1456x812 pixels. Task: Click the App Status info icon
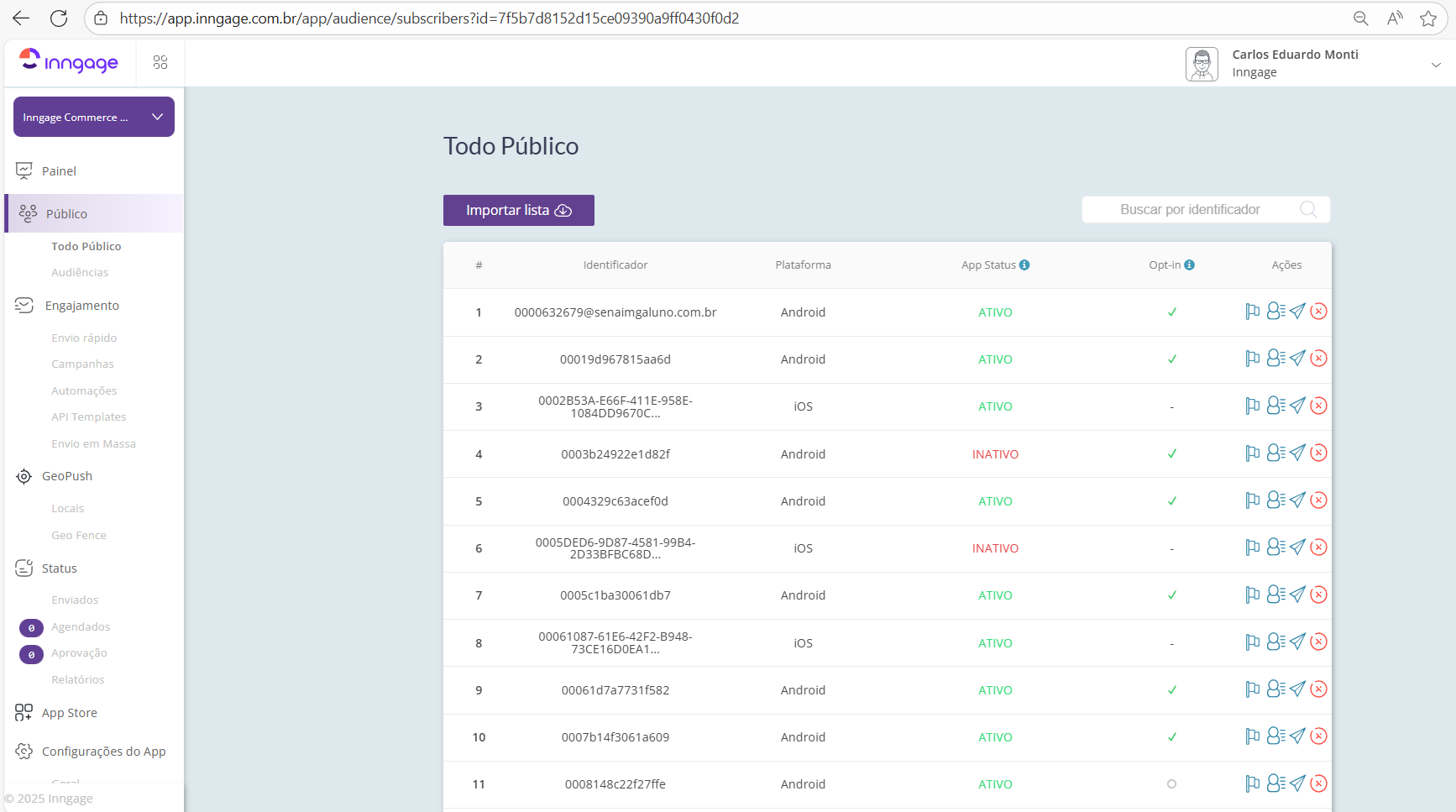tap(1024, 265)
